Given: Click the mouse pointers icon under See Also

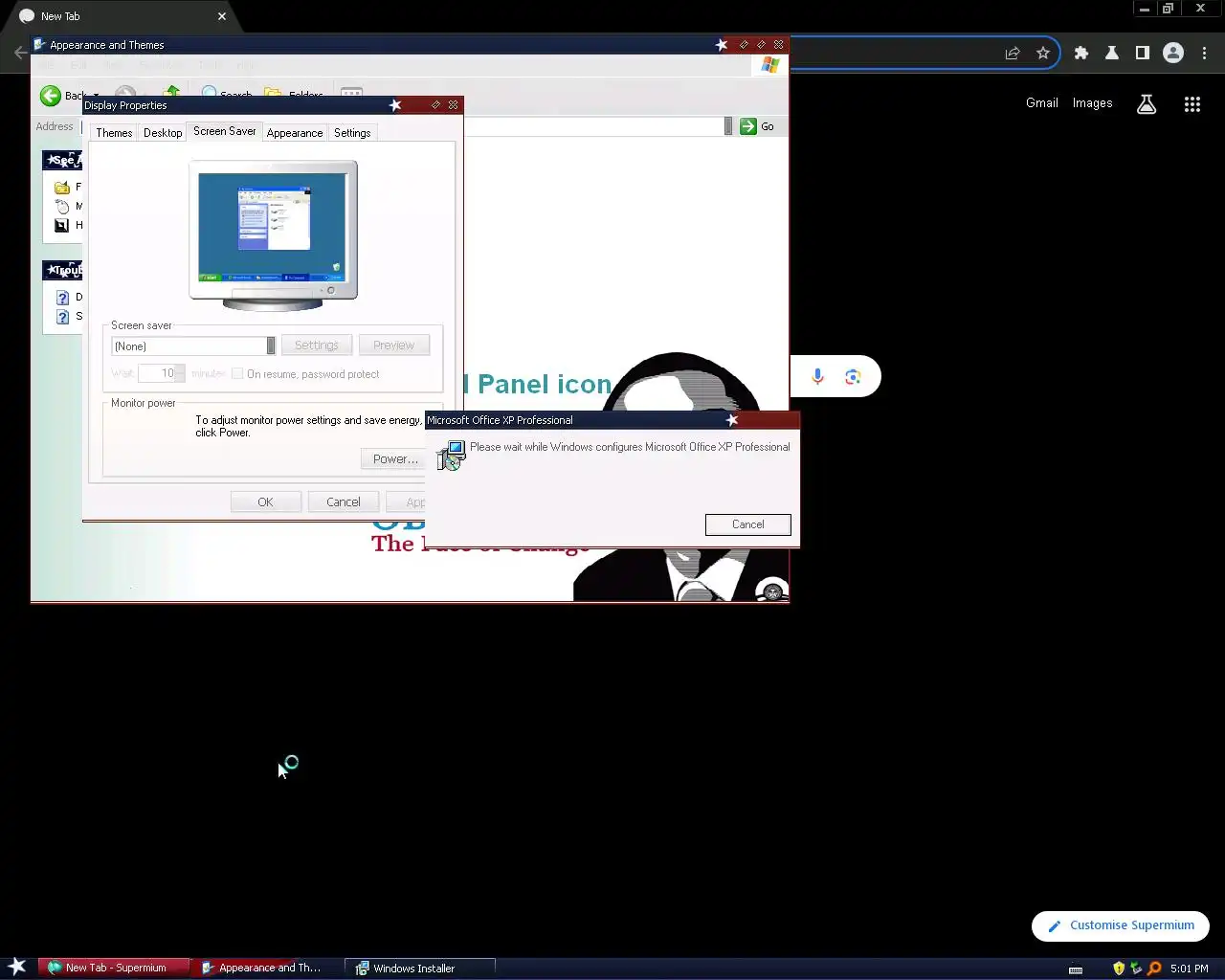Looking at the screenshot, I should click(62, 206).
